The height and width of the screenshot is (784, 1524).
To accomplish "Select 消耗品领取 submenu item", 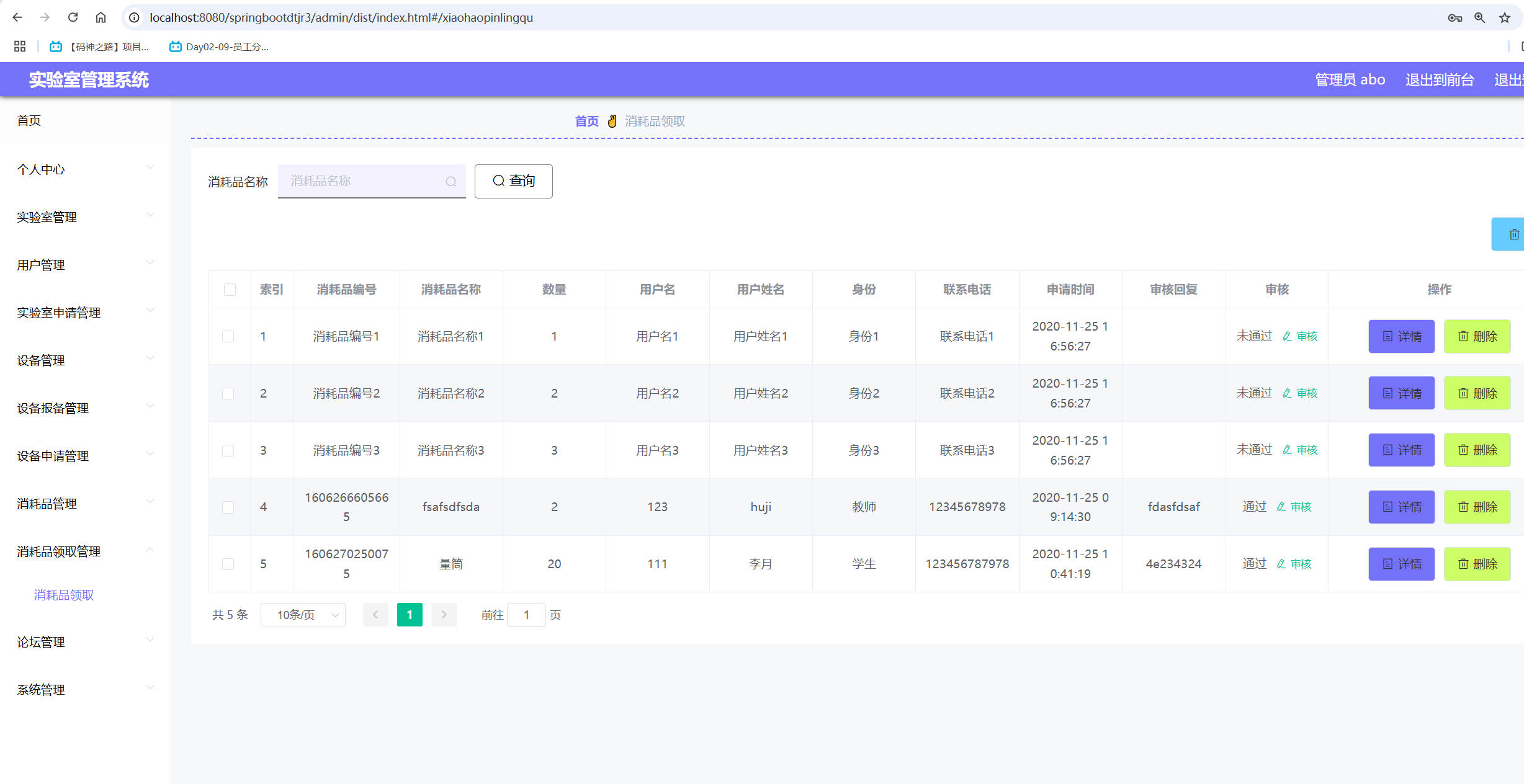I will pyautogui.click(x=64, y=595).
